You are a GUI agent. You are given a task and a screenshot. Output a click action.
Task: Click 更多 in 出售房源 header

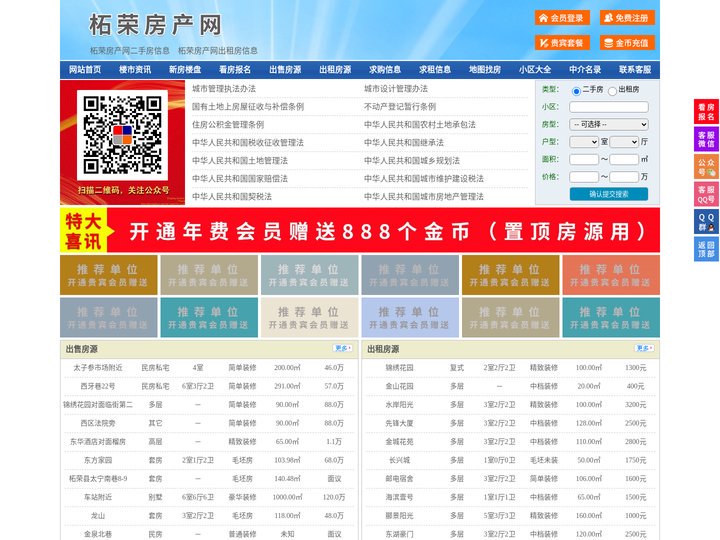point(343,349)
